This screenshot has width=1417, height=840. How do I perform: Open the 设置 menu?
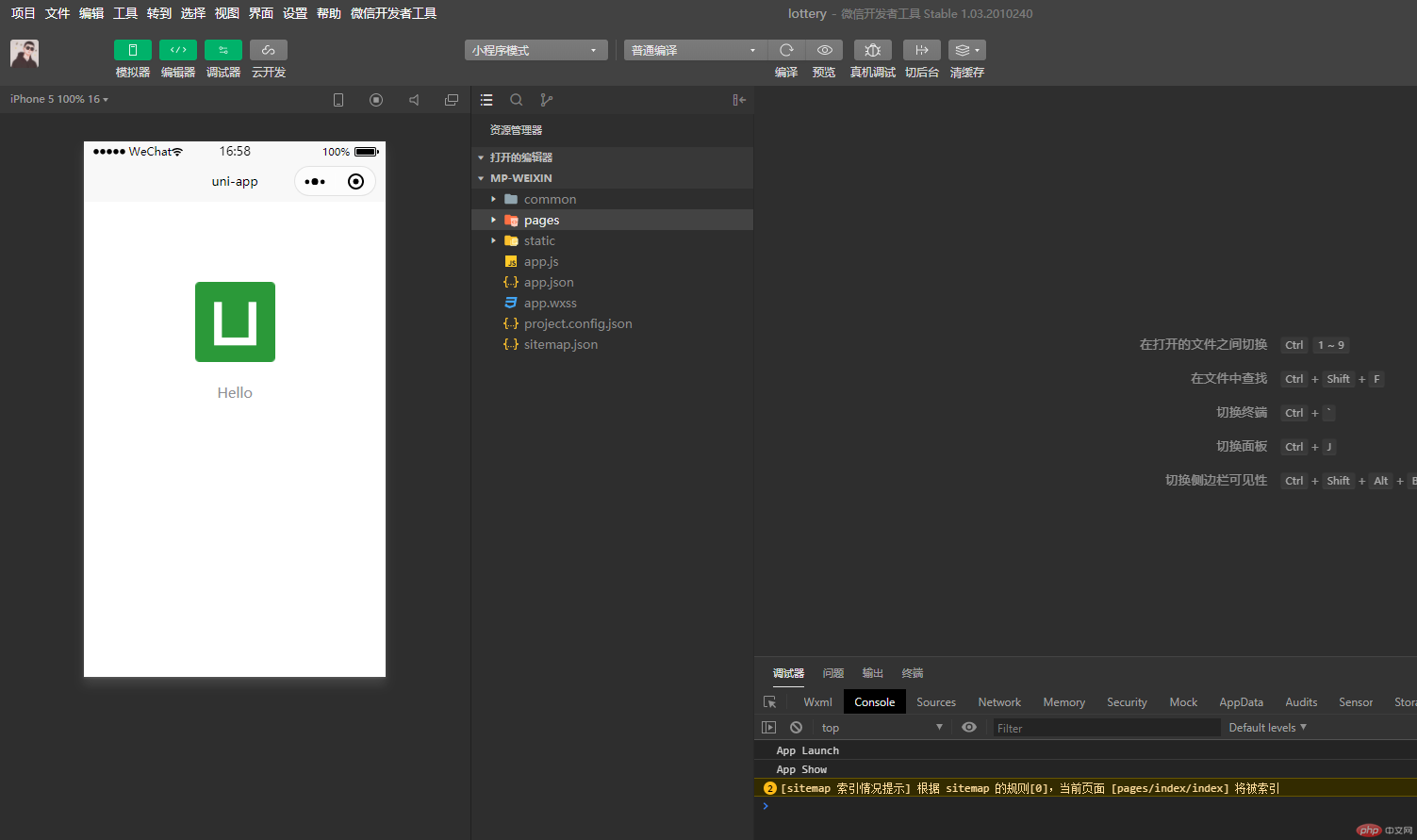(x=295, y=13)
